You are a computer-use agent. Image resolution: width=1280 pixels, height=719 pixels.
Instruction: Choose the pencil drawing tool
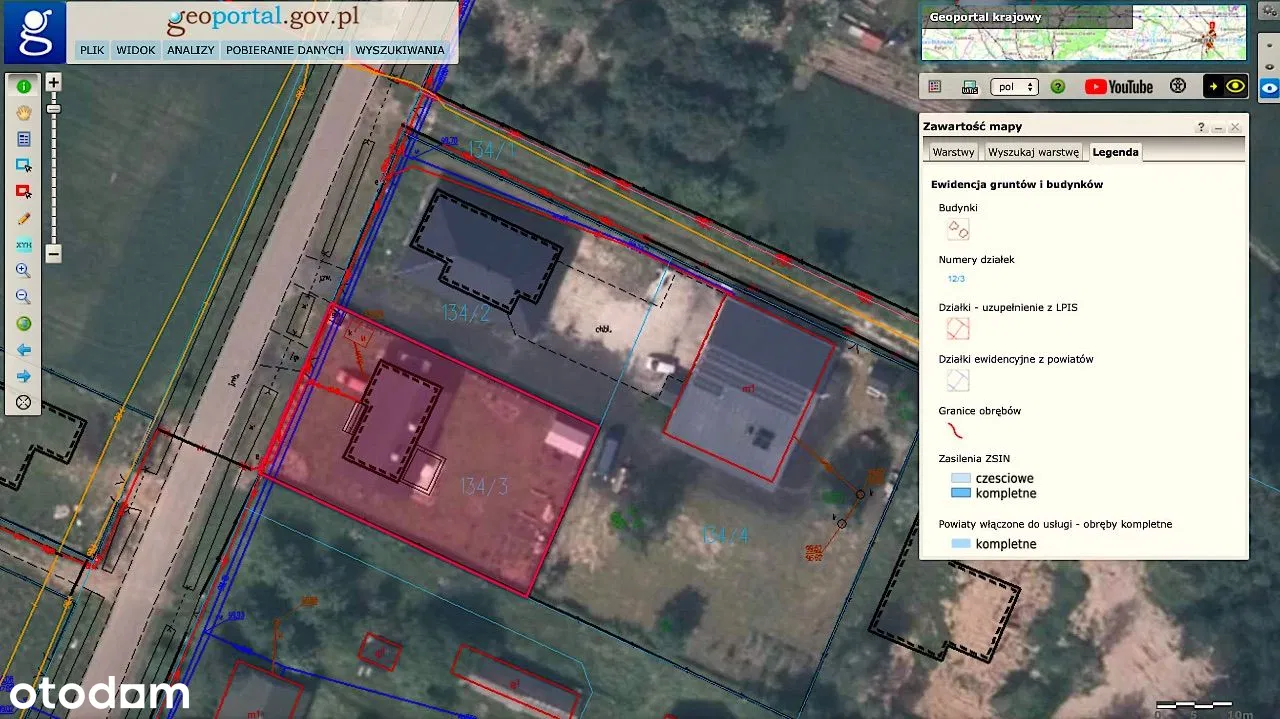click(24, 218)
